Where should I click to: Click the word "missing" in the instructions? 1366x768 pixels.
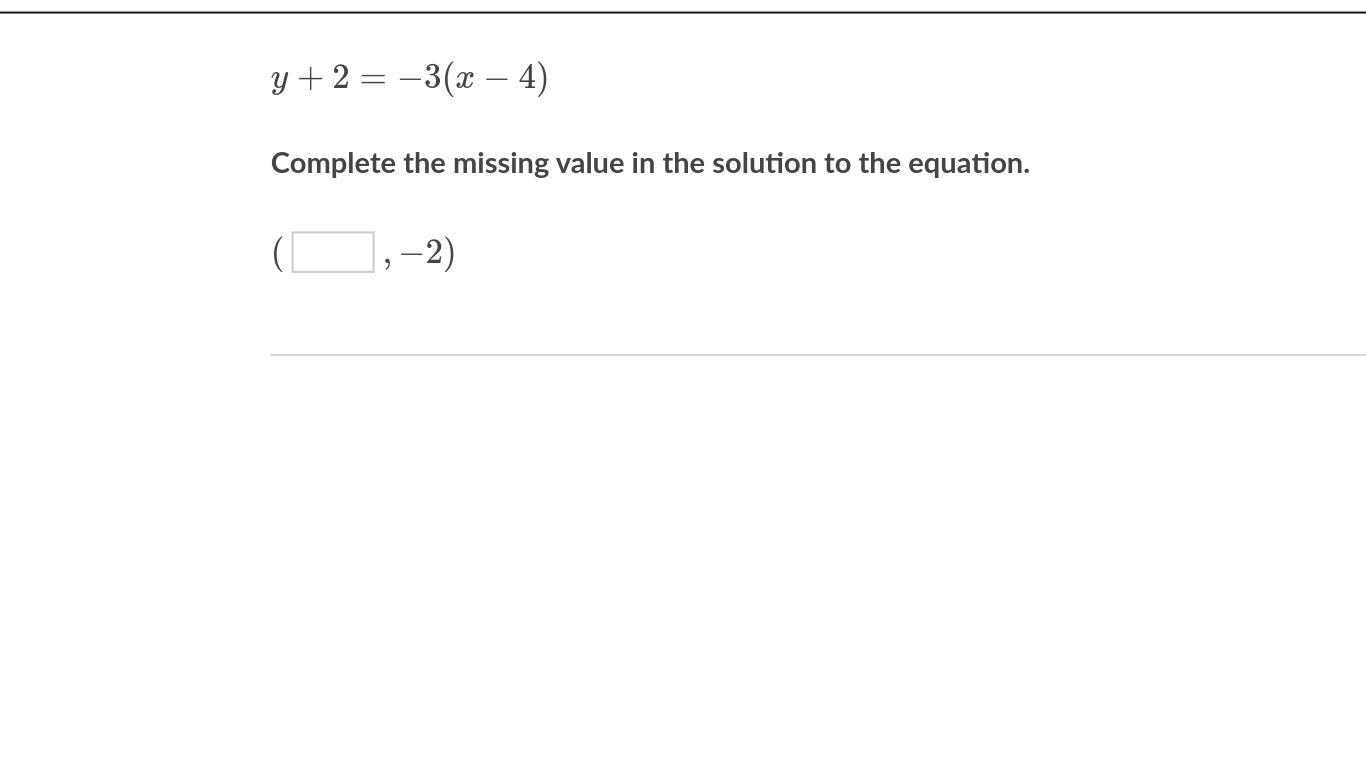point(501,164)
